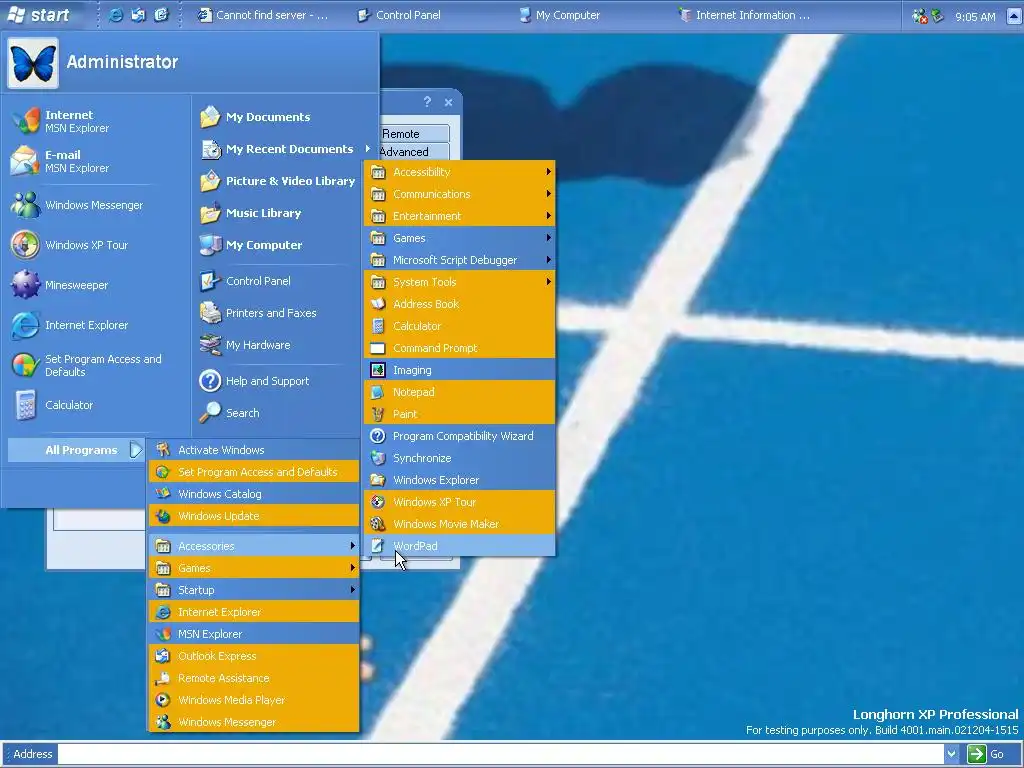Click the Remote Assistance icon
Screen dimensions: 1024x768
163,678
